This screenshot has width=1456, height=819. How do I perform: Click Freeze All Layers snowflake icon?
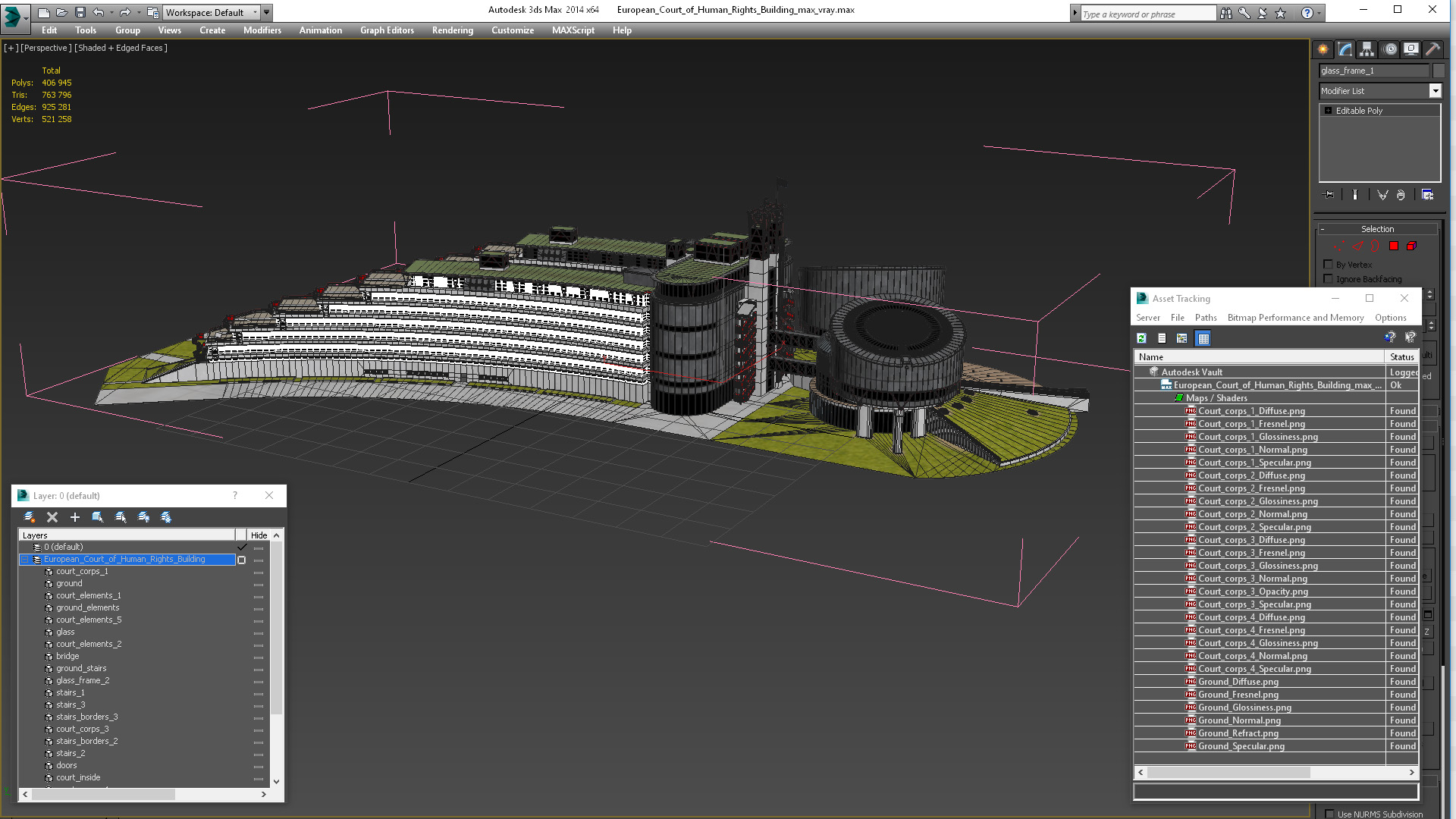[x=166, y=517]
